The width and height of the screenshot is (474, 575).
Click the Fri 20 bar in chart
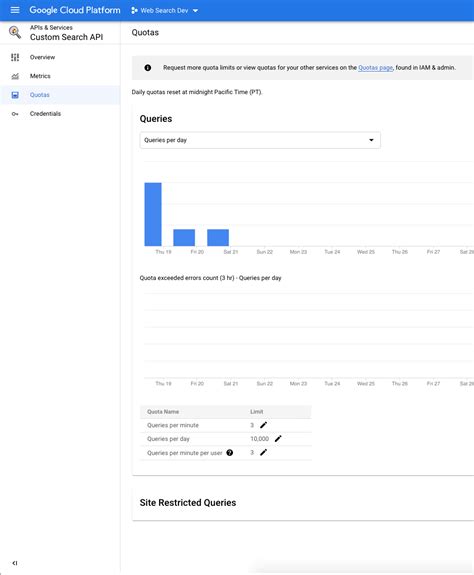184,238
